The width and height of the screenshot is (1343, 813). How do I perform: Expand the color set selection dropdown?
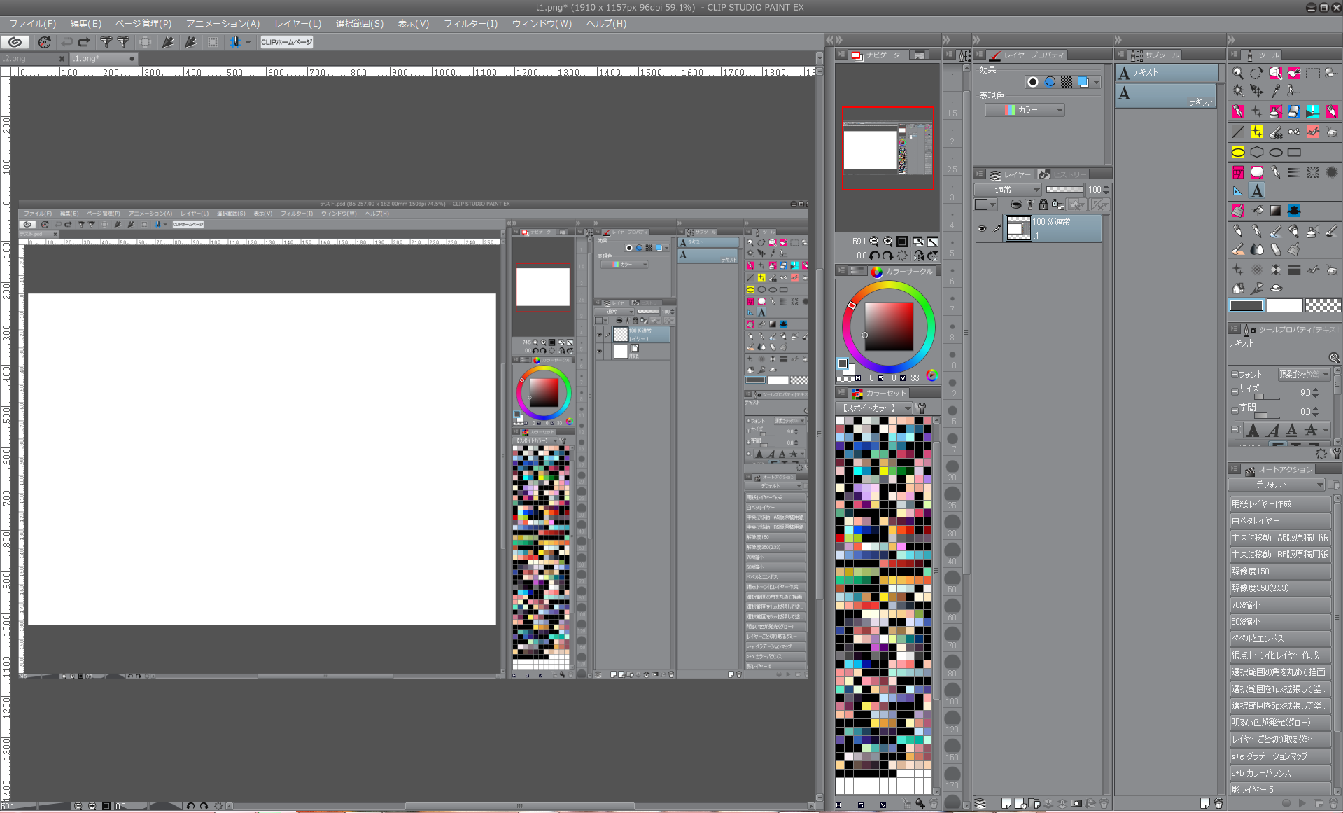coord(875,408)
